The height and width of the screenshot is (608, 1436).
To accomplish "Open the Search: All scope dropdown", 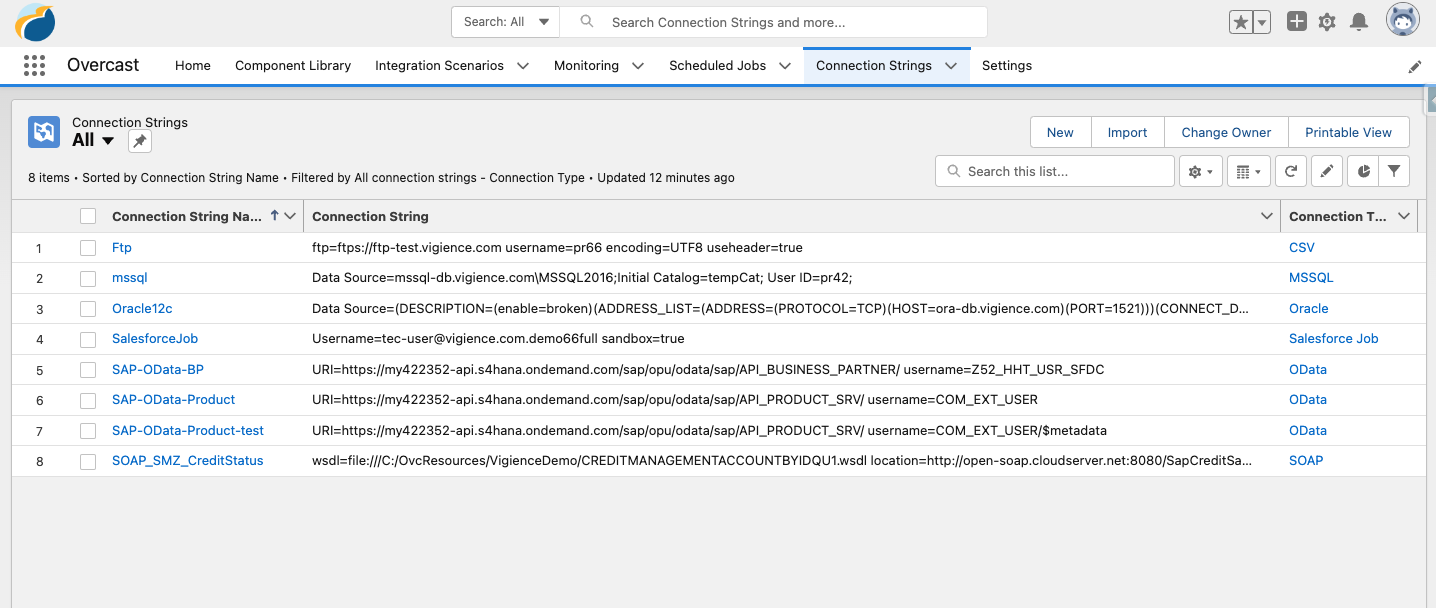I will pyautogui.click(x=505, y=22).
